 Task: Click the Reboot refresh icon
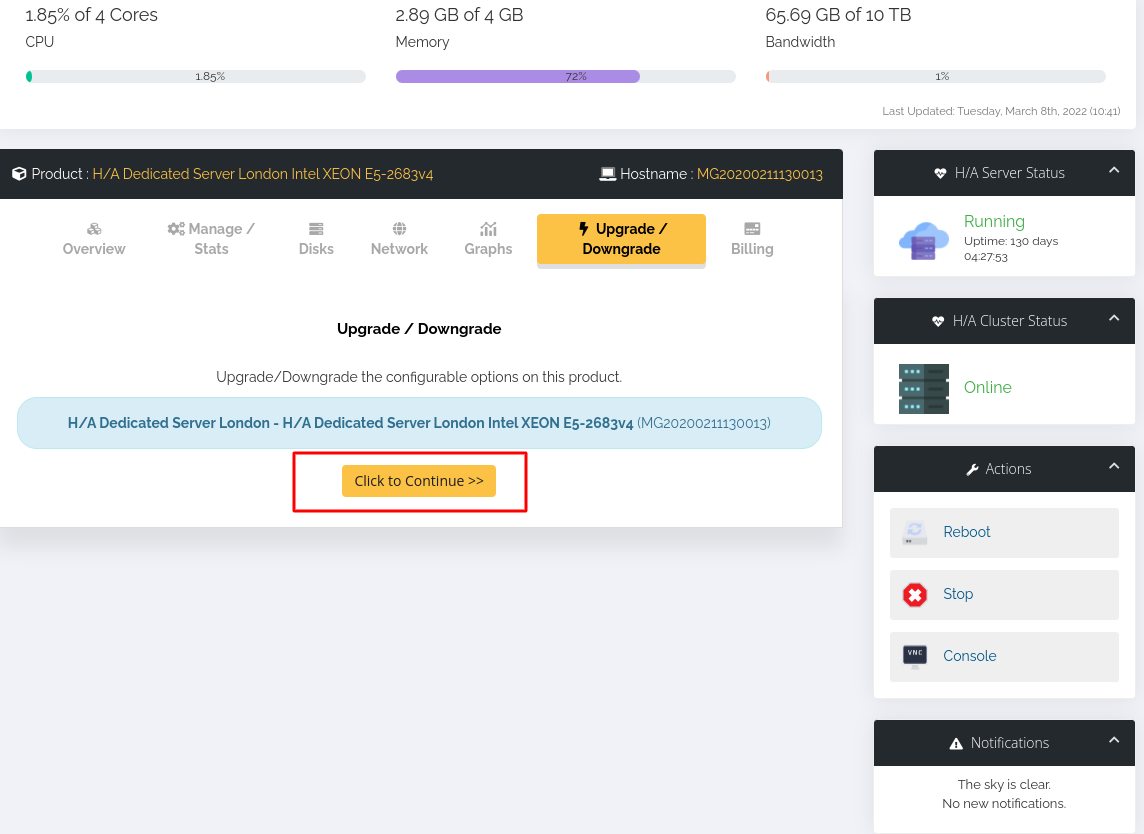tap(915, 533)
